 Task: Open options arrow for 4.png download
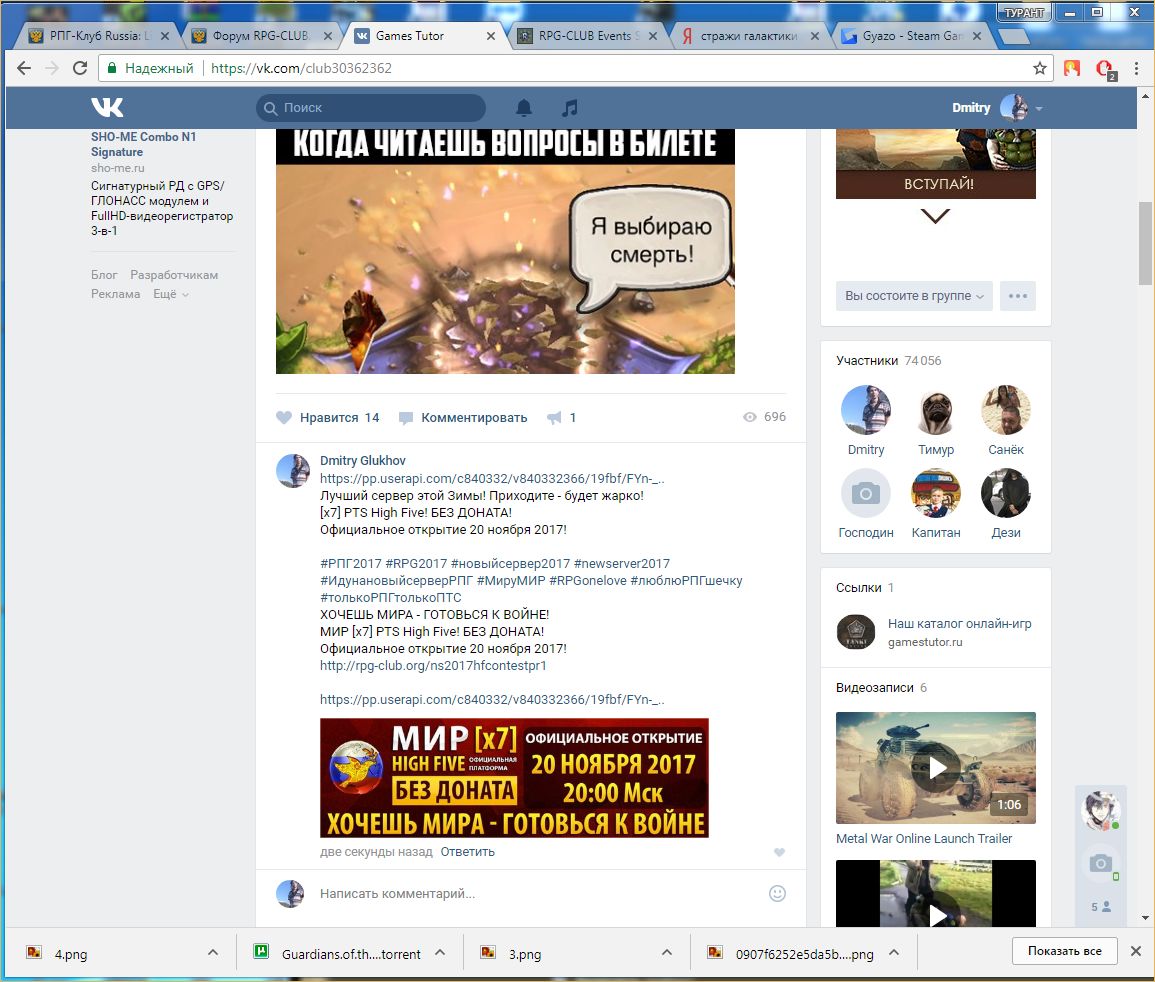tap(213, 953)
